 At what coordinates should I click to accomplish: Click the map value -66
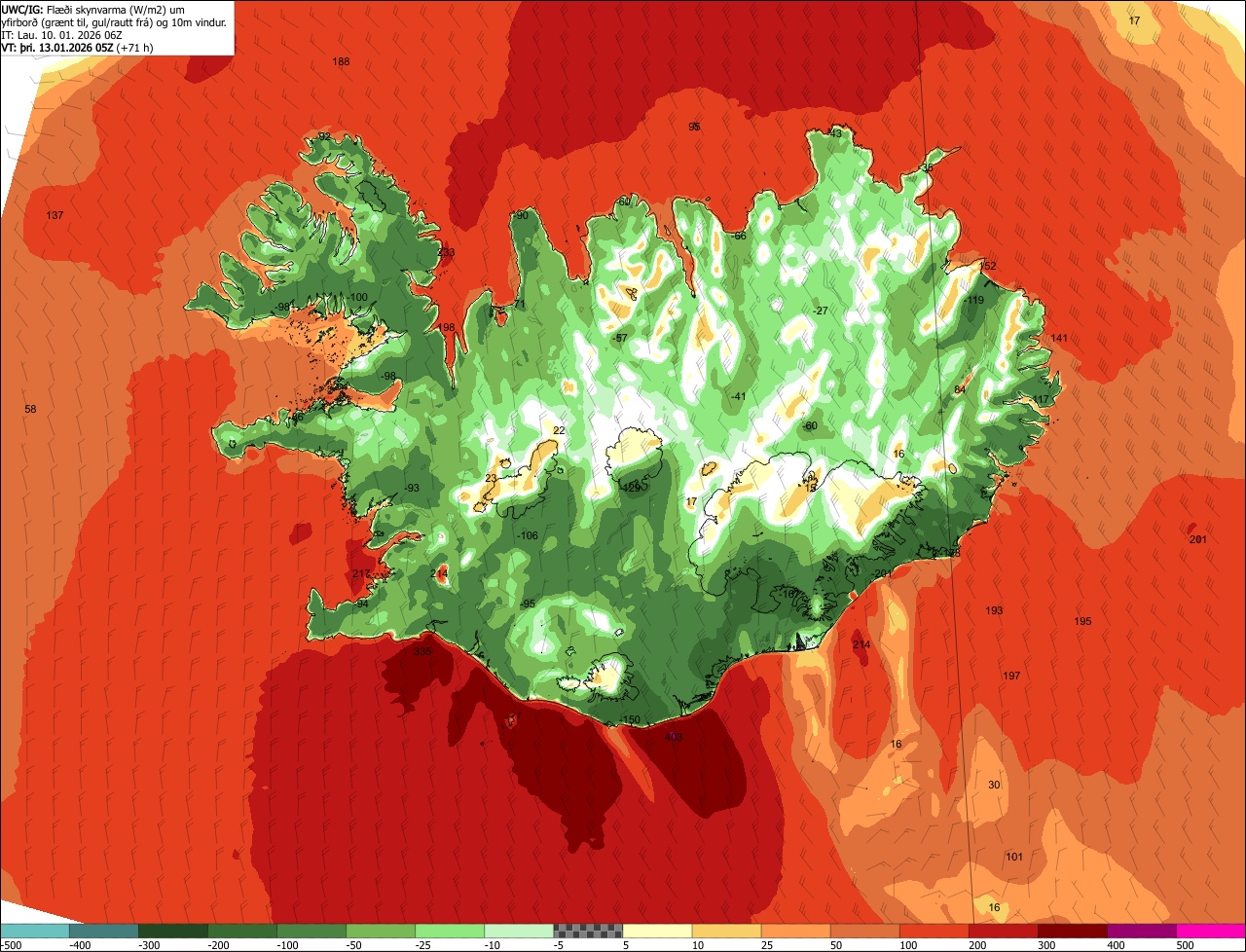click(x=739, y=237)
